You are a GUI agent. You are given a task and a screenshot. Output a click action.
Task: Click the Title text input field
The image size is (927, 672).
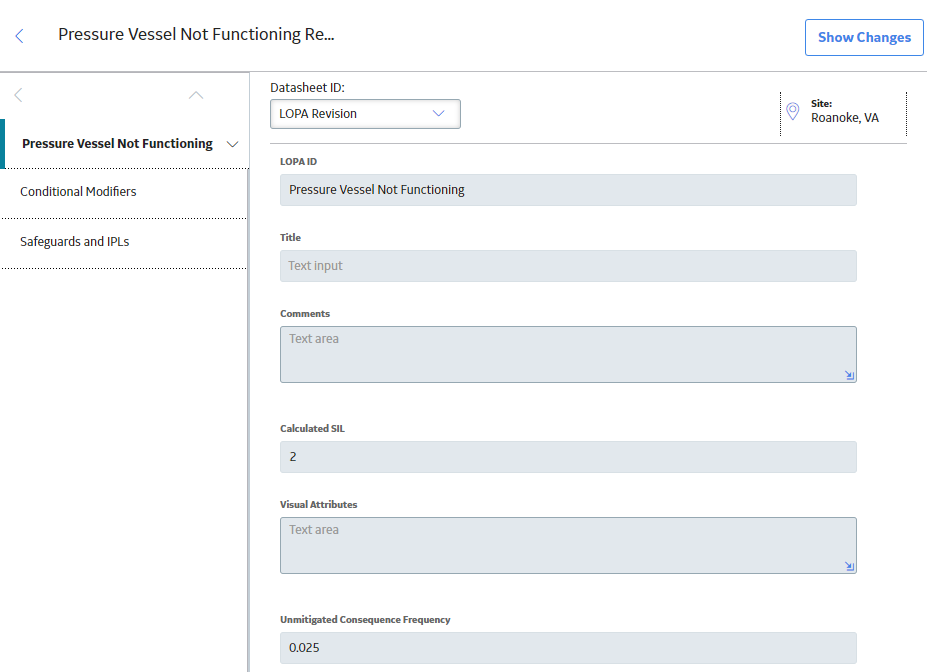568,266
